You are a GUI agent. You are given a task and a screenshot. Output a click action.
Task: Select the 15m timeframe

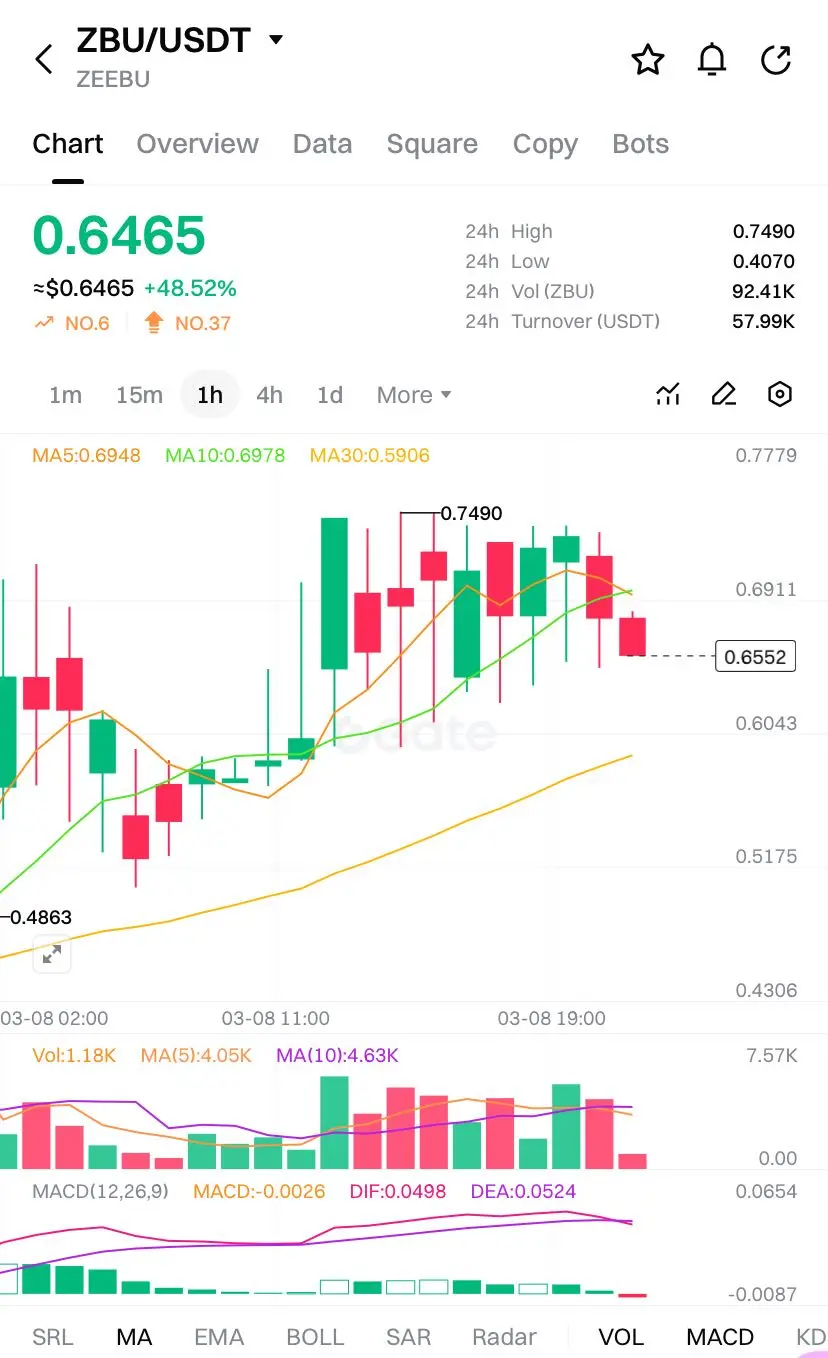click(139, 395)
